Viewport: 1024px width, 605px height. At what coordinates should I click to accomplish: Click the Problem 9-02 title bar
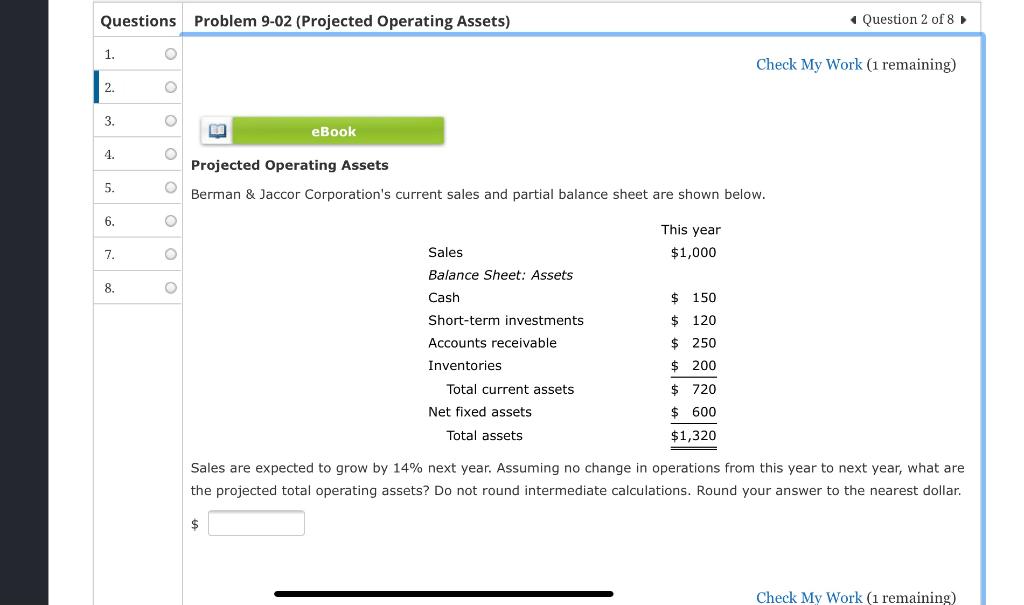pyautogui.click(x=352, y=20)
